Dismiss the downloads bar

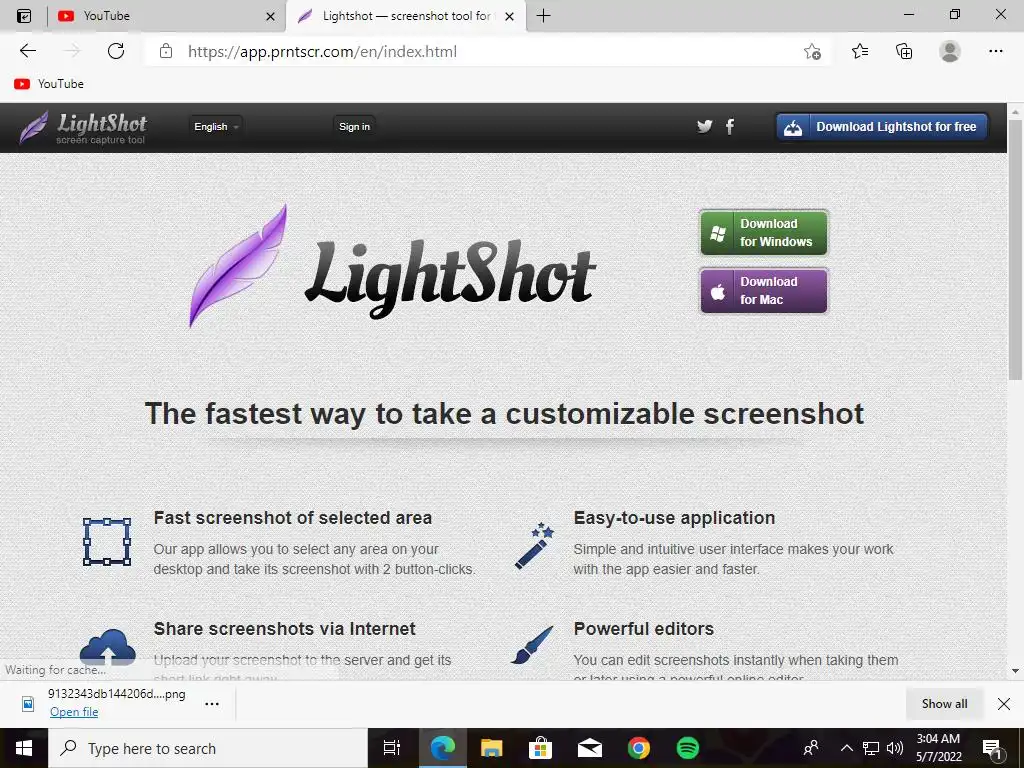click(1004, 703)
